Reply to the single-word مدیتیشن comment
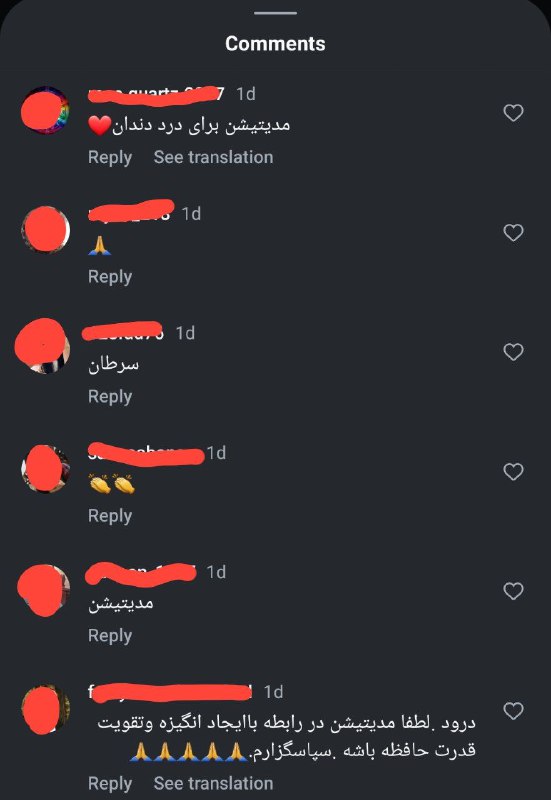 (110, 636)
